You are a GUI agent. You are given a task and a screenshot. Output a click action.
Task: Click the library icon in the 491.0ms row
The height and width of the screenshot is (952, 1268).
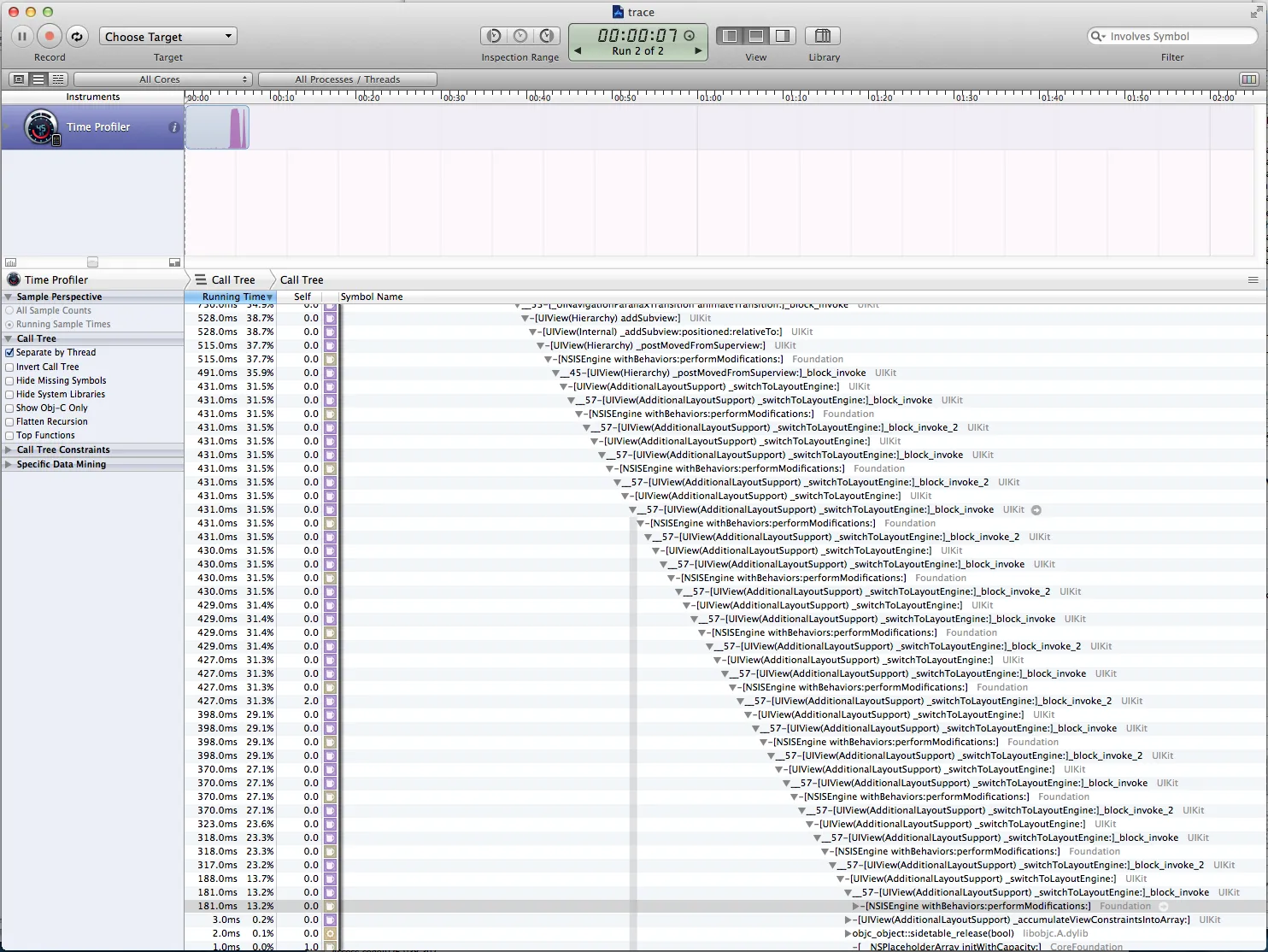click(x=330, y=373)
